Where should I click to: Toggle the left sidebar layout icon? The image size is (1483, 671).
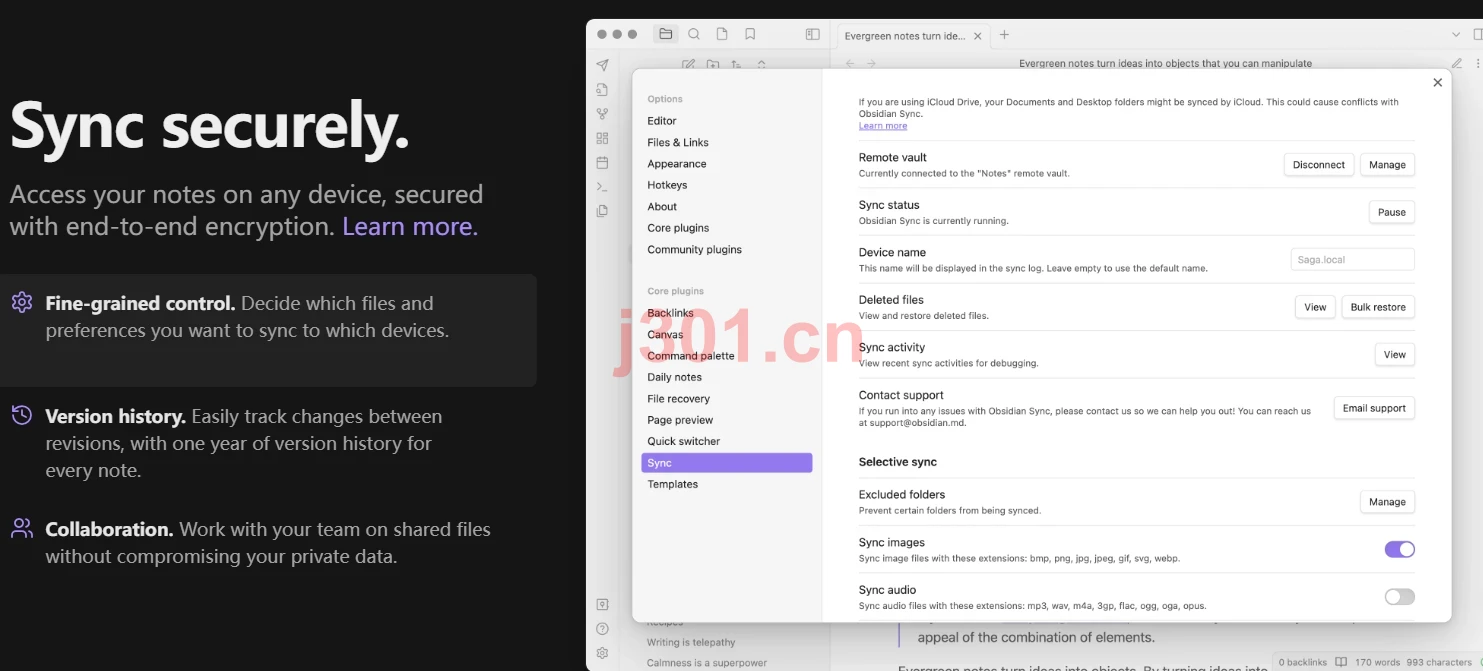pos(813,34)
